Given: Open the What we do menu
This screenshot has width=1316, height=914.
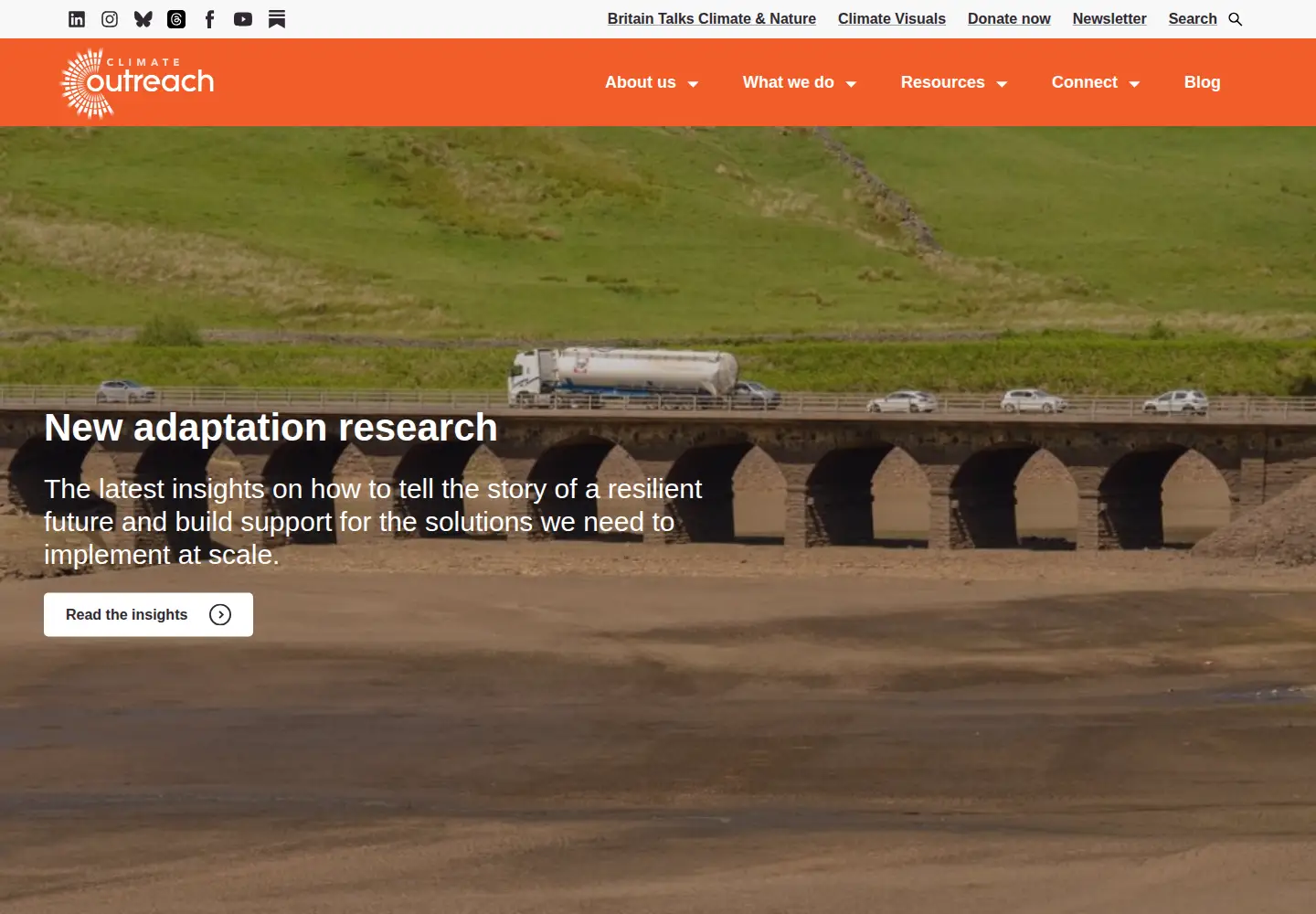Looking at the screenshot, I should (x=789, y=82).
